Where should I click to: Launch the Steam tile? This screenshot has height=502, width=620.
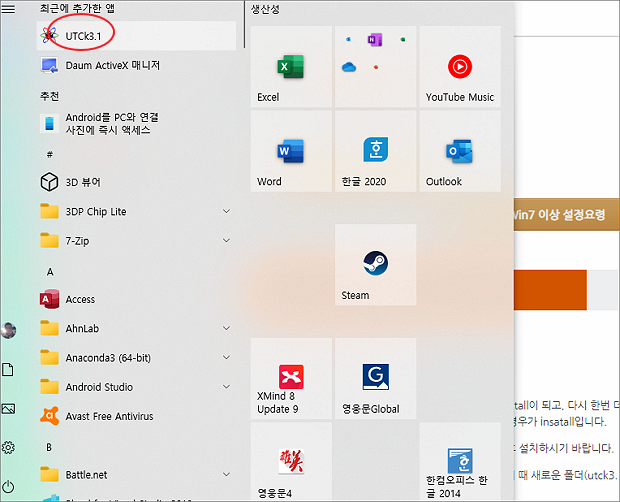(x=376, y=265)
